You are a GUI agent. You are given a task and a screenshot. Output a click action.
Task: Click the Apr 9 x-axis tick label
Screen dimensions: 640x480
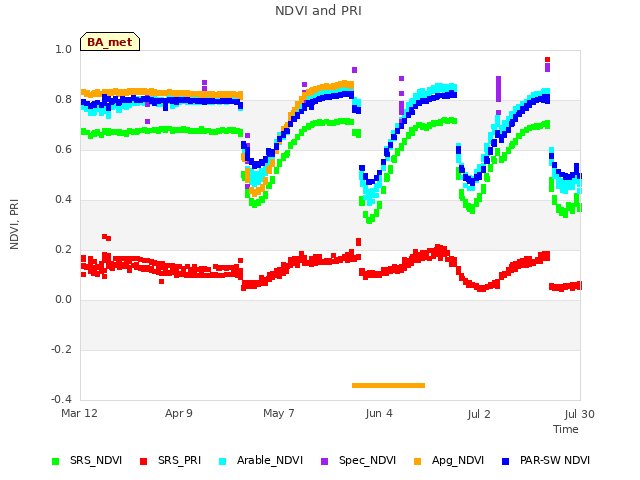click(179, 413)
